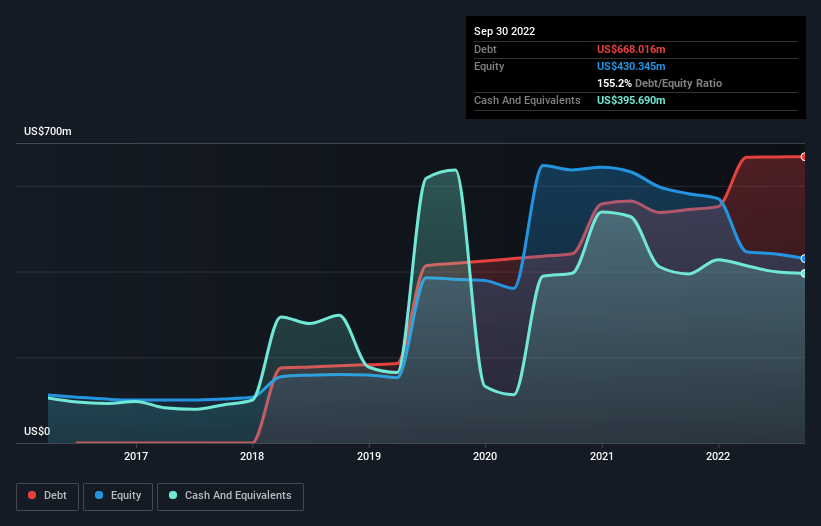
Task: Click the 2021 axis label
Action: pyautogui.click(x=602, y=456)
